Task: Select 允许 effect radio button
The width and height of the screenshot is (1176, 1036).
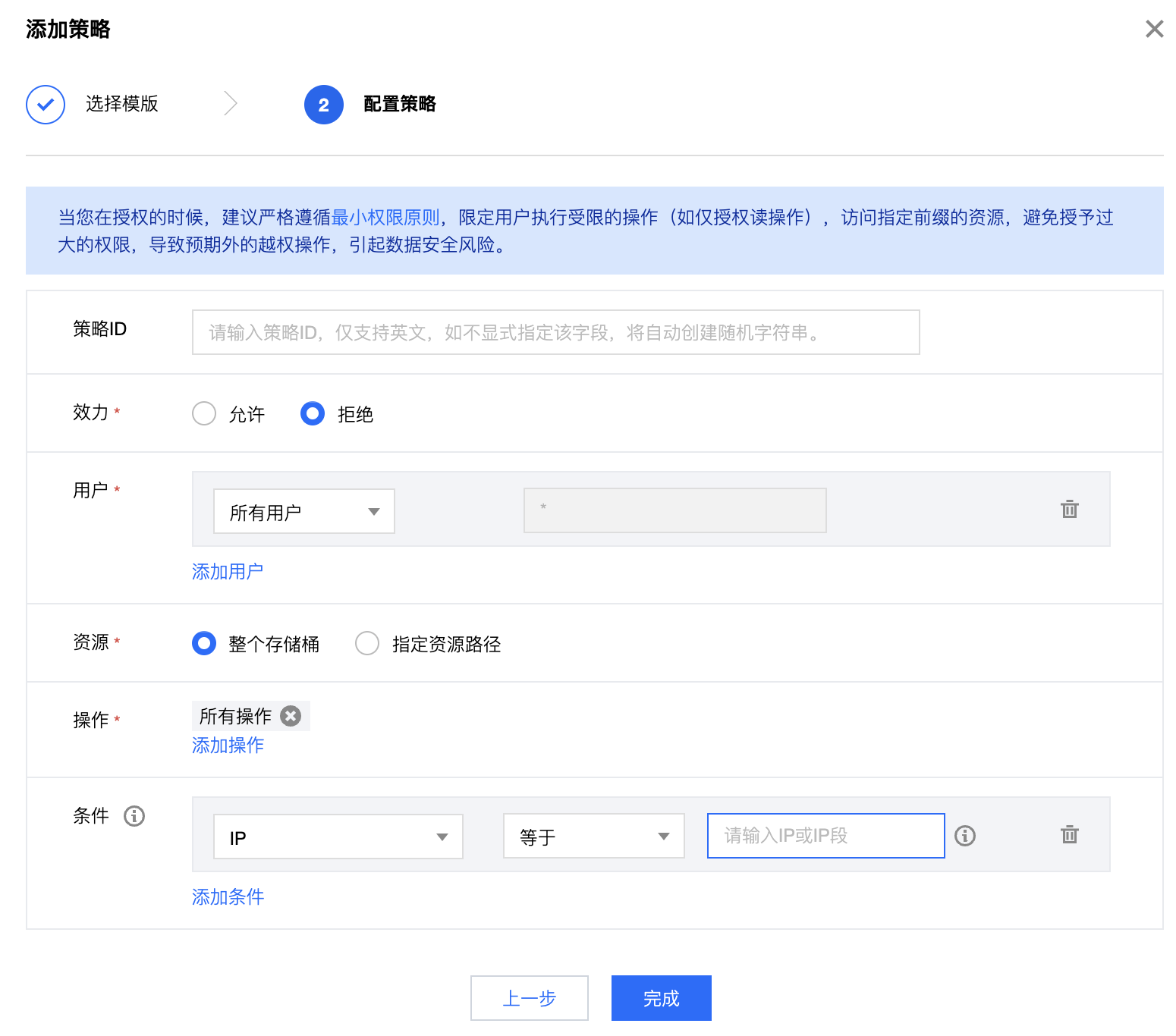Action: 204,413
